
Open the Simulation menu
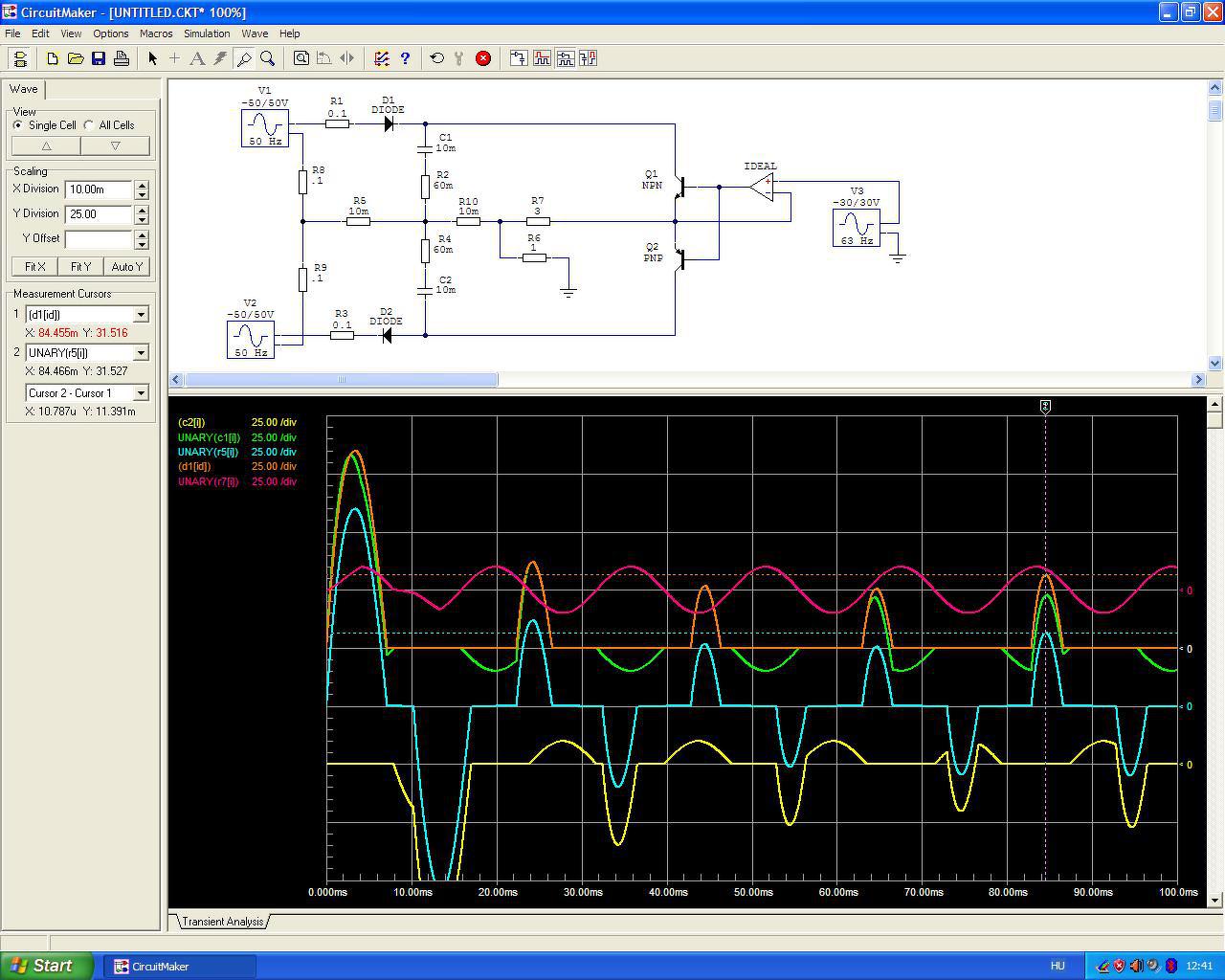(207, 33)
